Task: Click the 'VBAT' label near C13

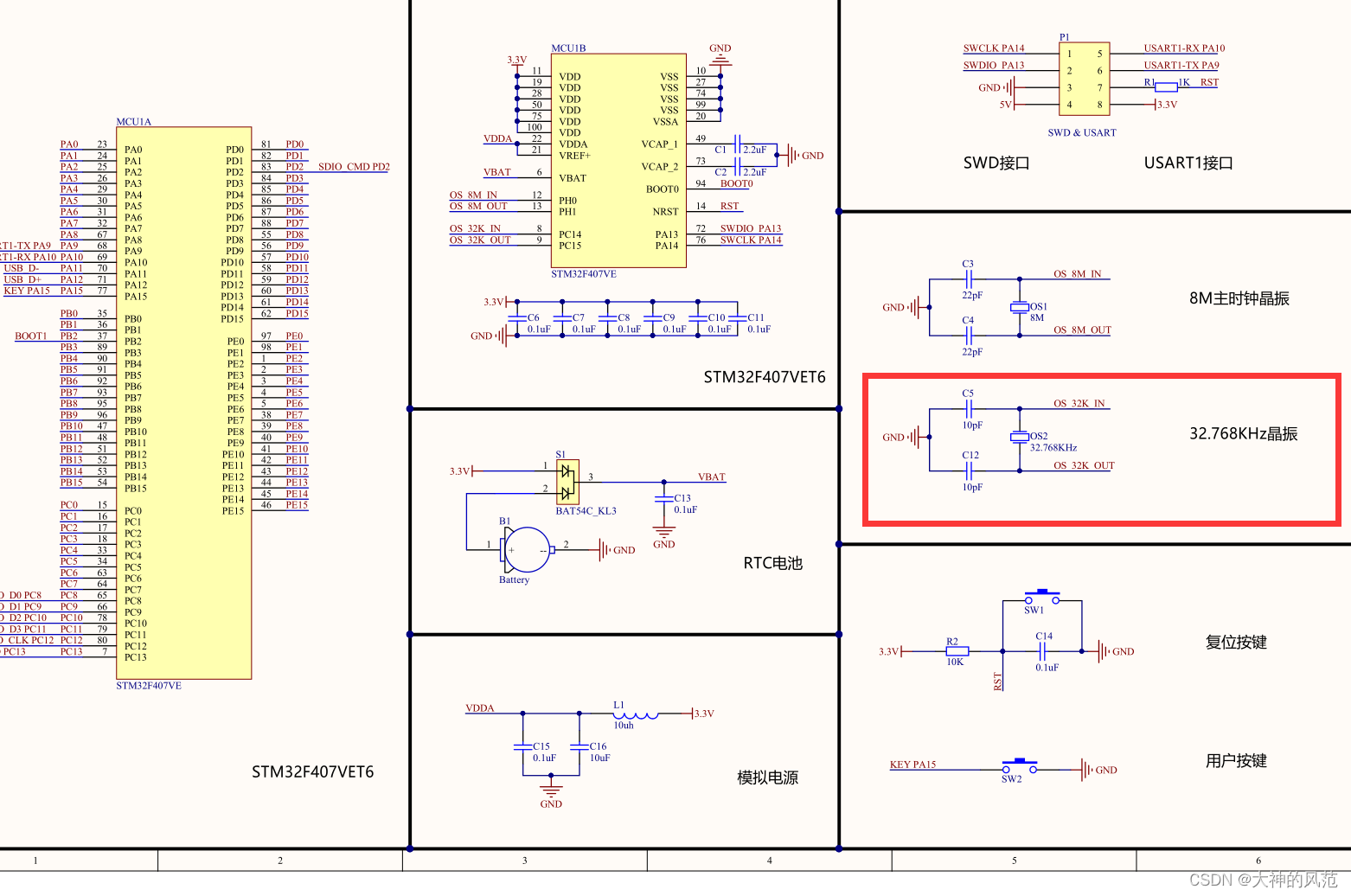Action: tap(712, 477)
